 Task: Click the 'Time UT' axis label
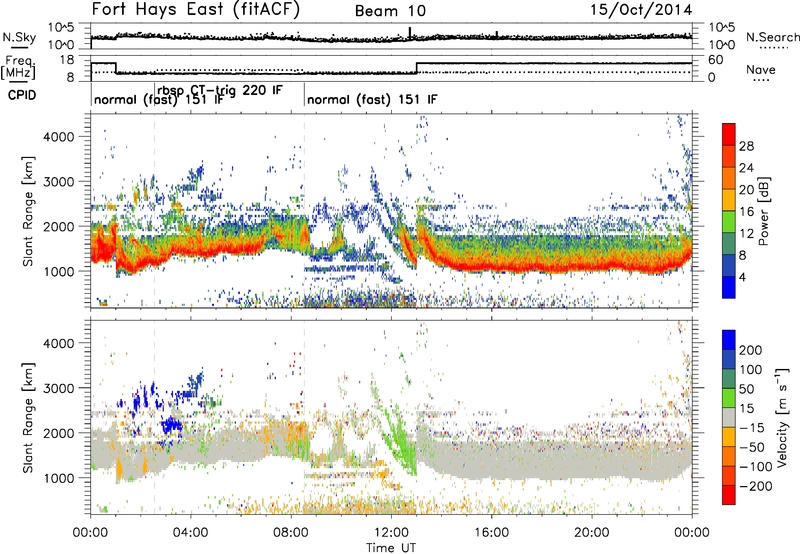tap(391, 547)
